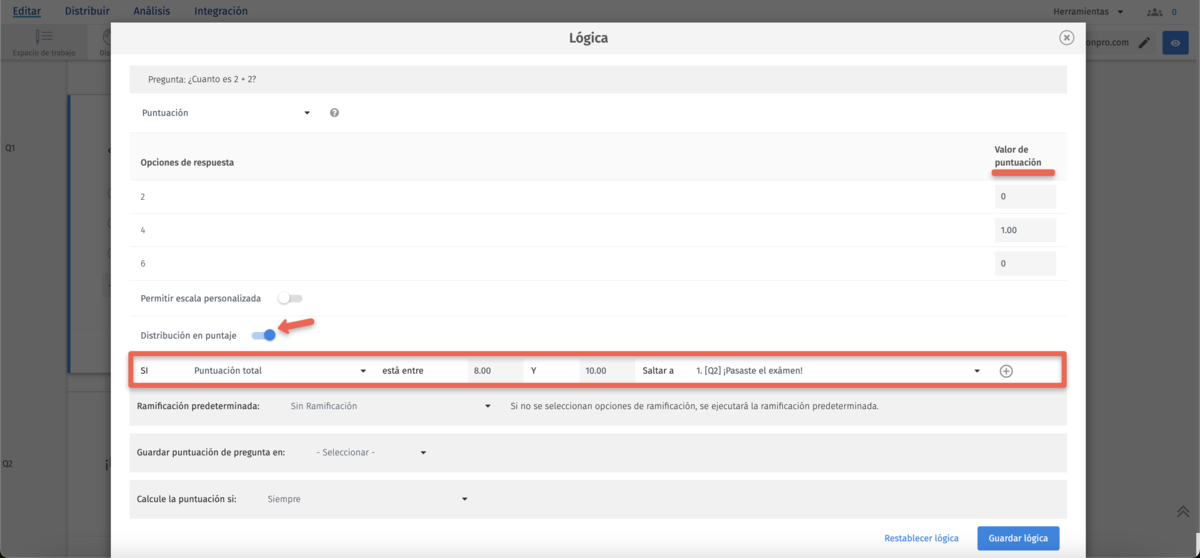Viewport: 1200px width, 558px height.
Task: Click the lower range field 8.00
Action: 495,371
